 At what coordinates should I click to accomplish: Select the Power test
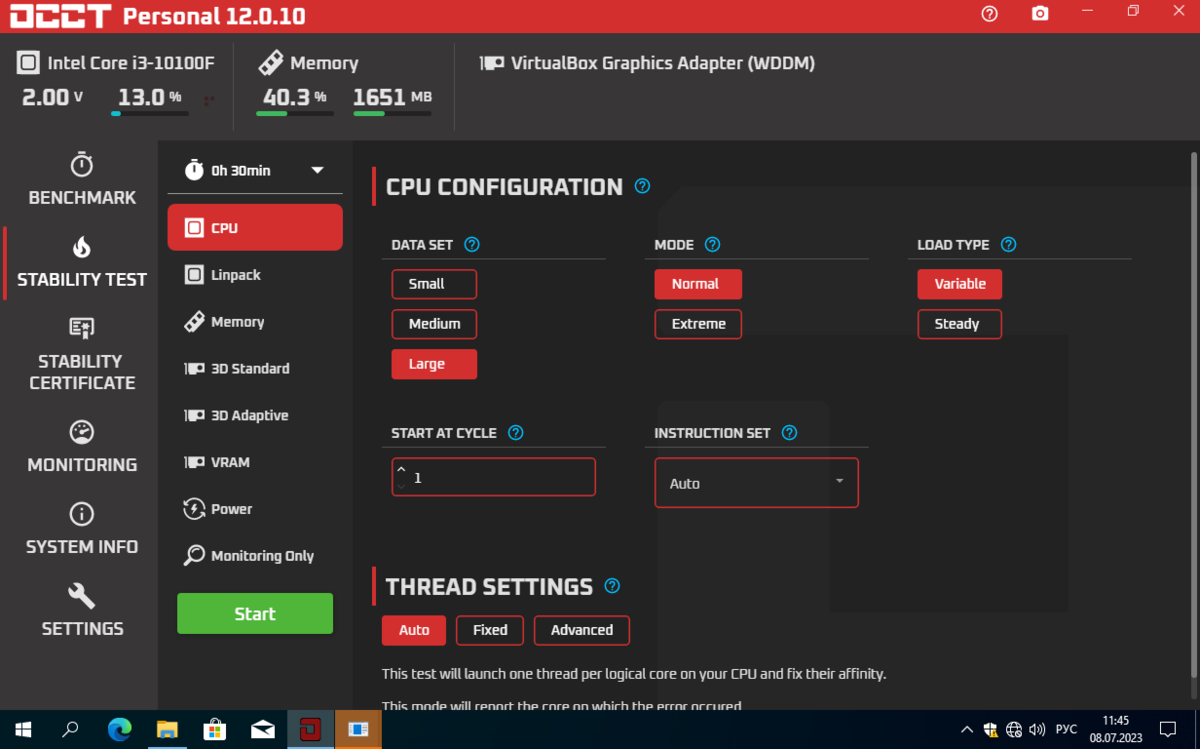(x=255, y=509)
